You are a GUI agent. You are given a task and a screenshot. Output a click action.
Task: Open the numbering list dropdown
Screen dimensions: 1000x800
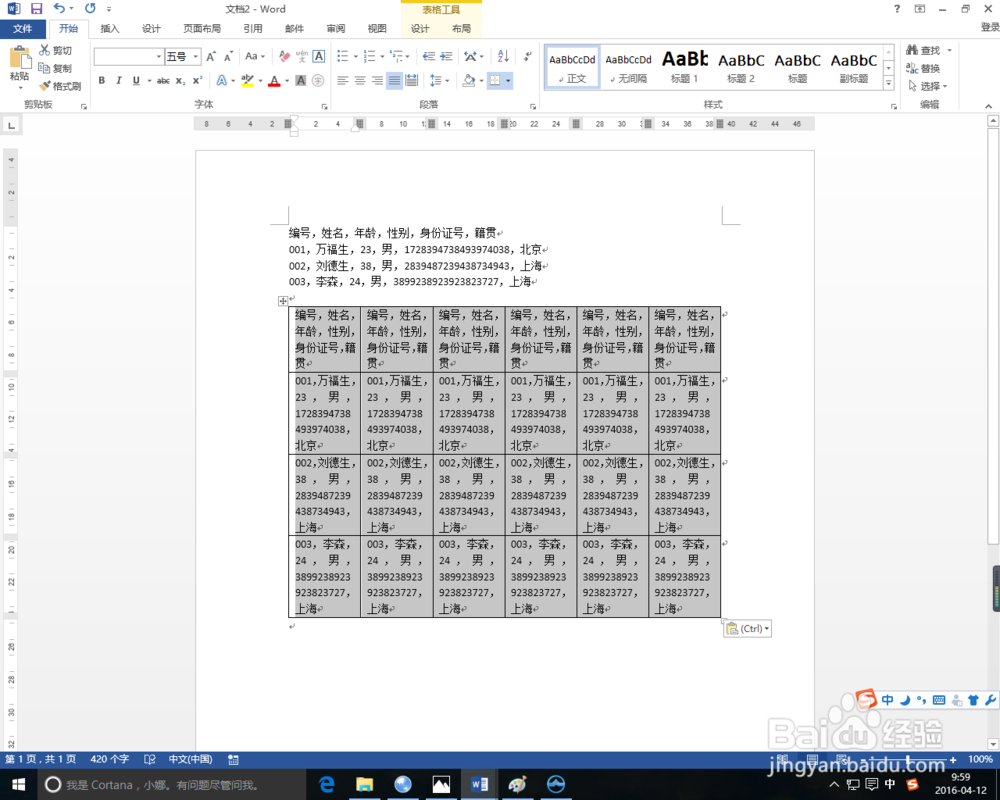click(383, 56)
